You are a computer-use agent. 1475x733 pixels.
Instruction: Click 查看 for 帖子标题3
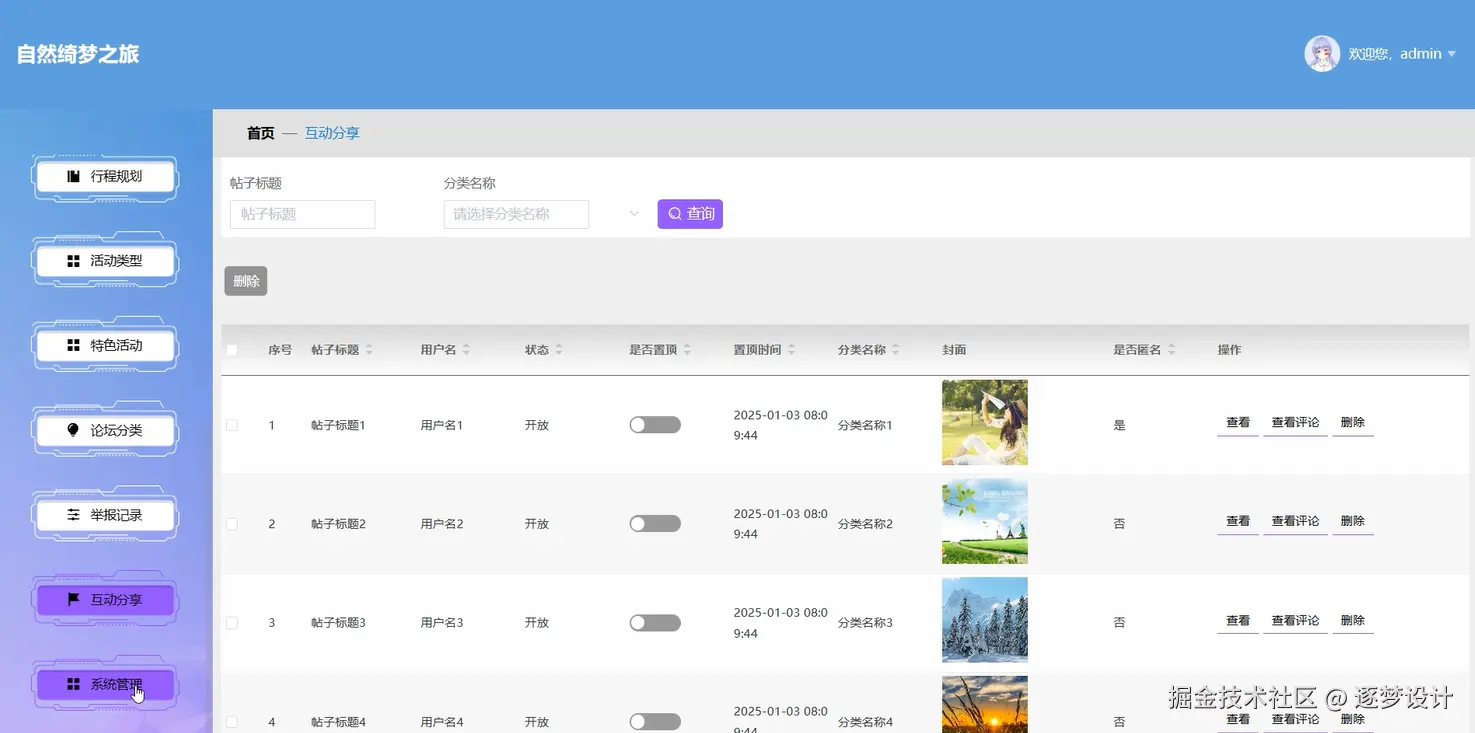pos(1238,621)
